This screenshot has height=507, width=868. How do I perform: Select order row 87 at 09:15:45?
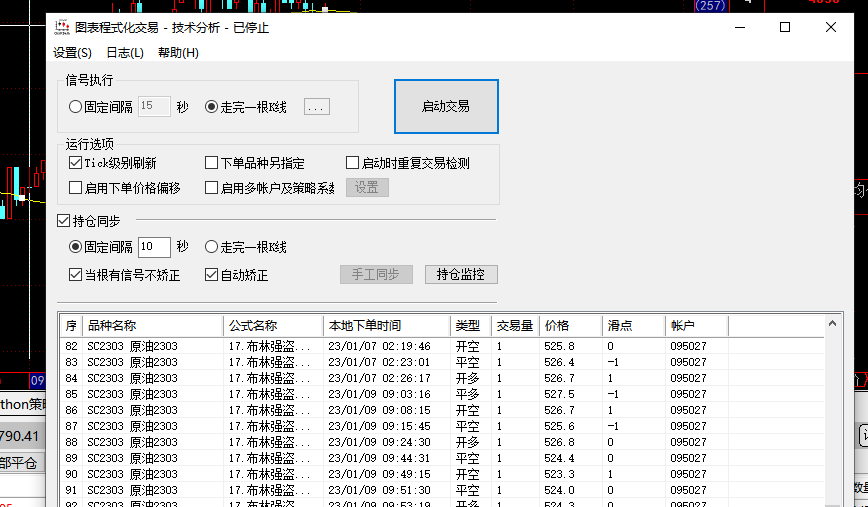coord(442,426)
